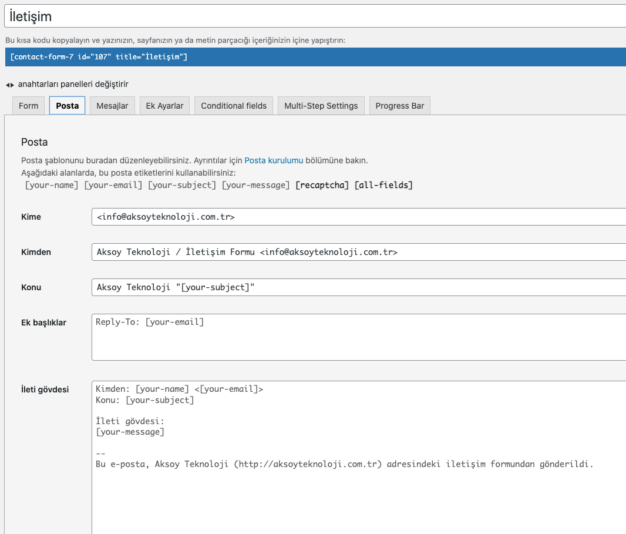Screen dimensions: 626x534
Task: Click the bold [all-fields] mail-tag
Action: click(383, 185)
